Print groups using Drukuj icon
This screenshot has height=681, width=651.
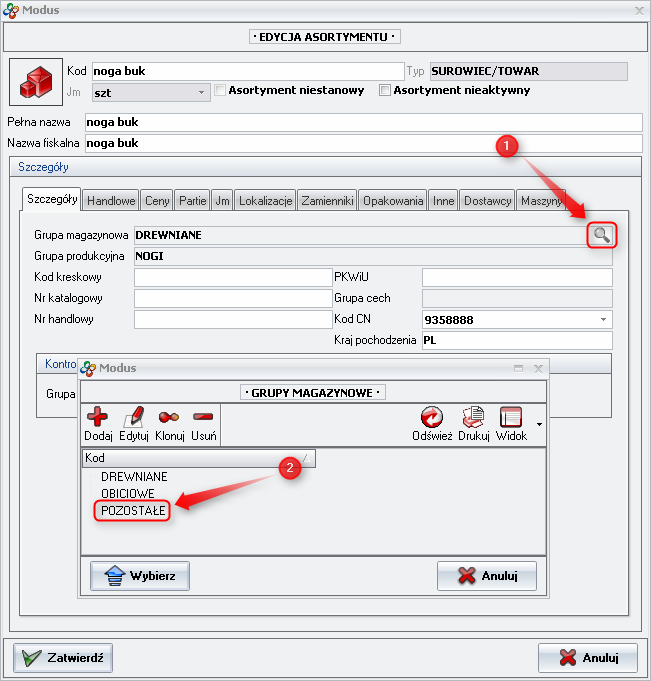point(474,417)
